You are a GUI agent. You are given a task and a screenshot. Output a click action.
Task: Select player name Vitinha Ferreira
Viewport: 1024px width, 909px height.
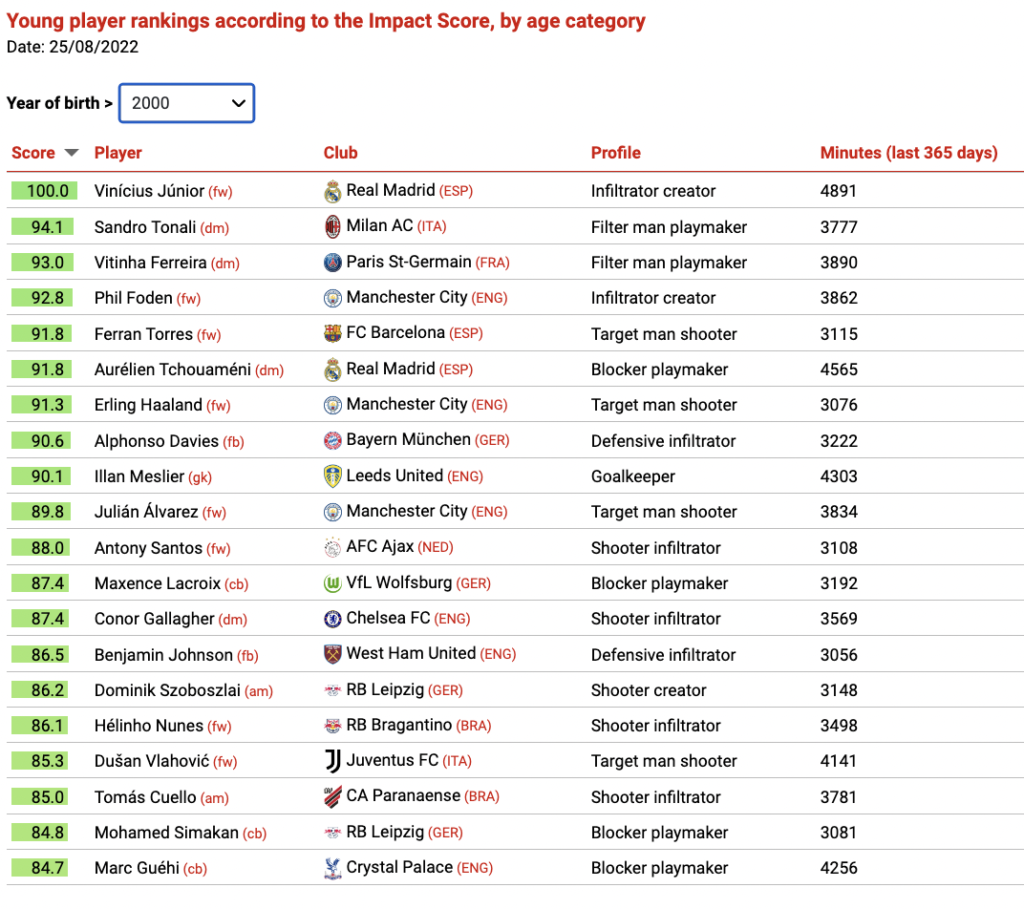[x=150, y=263]
